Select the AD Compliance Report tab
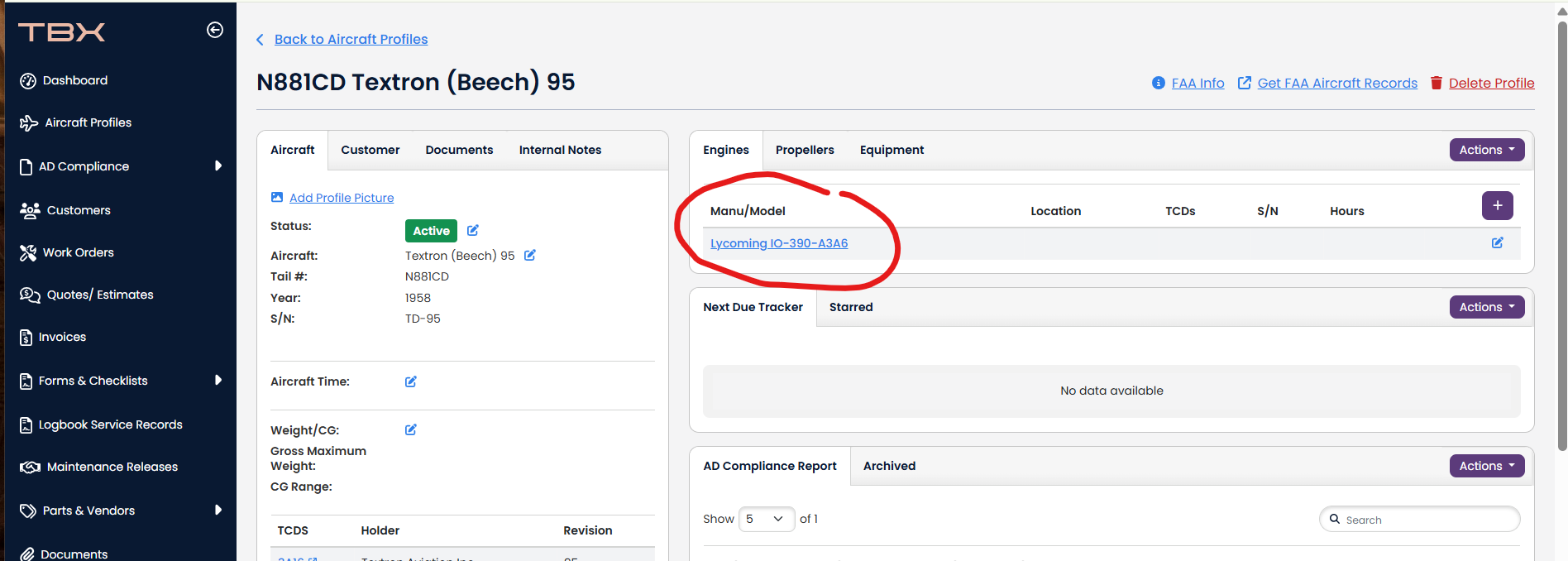The width and height of the screenshot is (1568, 561). [x=770, y=466]
